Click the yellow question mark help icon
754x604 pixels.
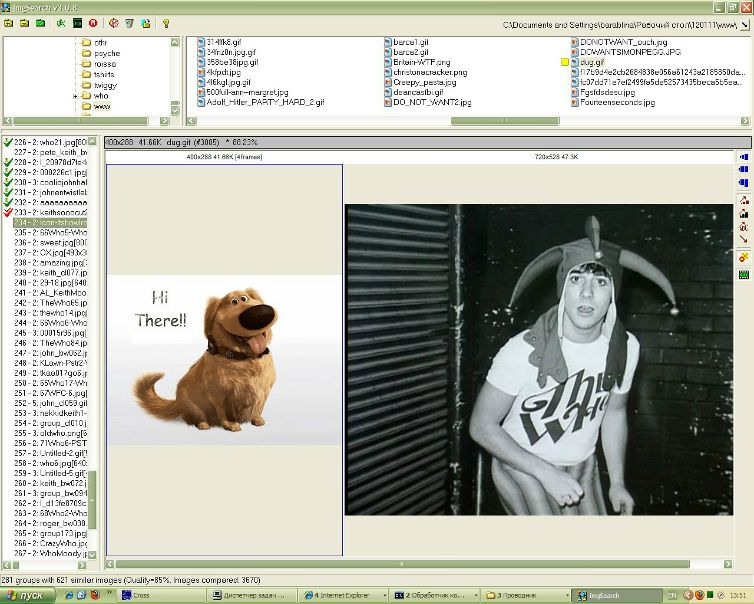pyautogui.click(x=165, y=22)
